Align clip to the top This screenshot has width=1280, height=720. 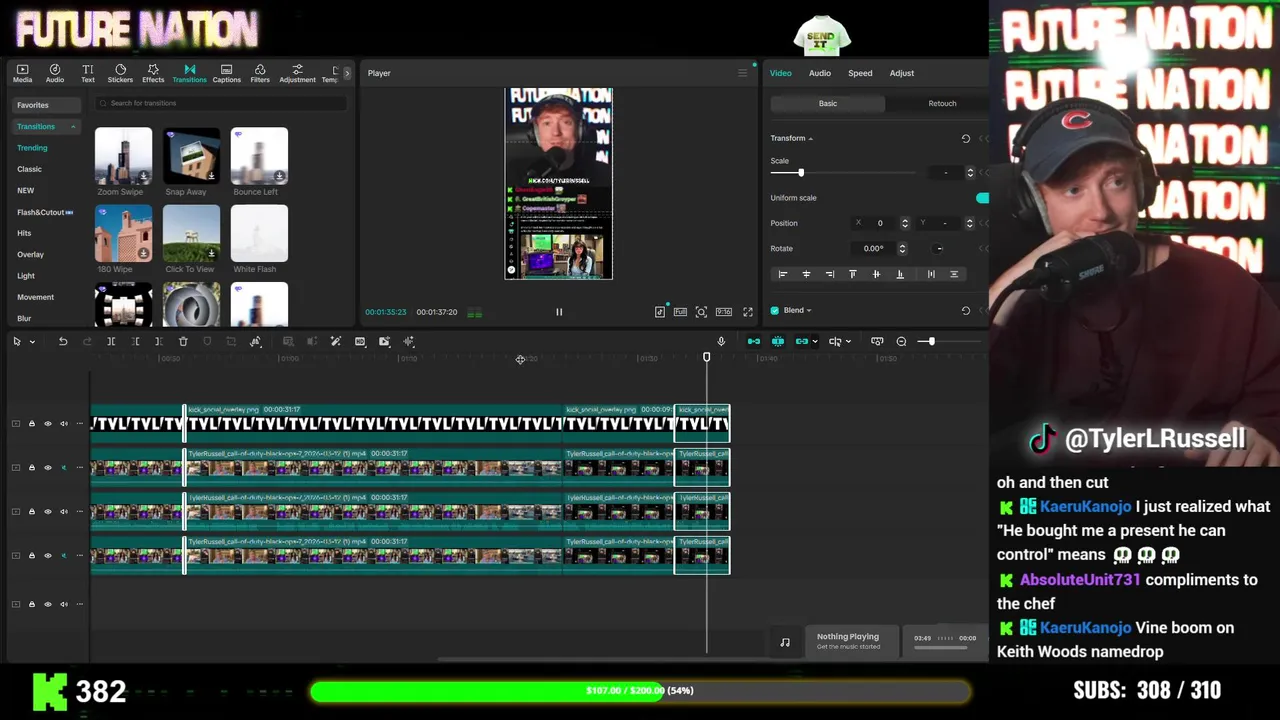point(853,274)
